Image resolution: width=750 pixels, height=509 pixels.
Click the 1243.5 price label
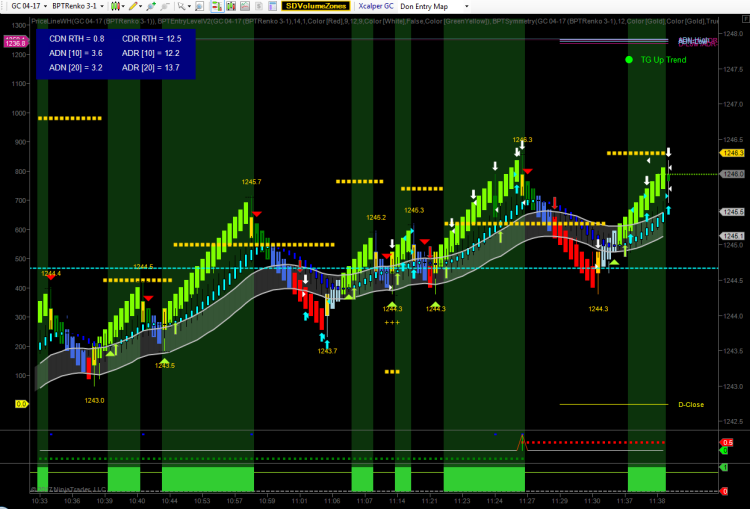165,365
